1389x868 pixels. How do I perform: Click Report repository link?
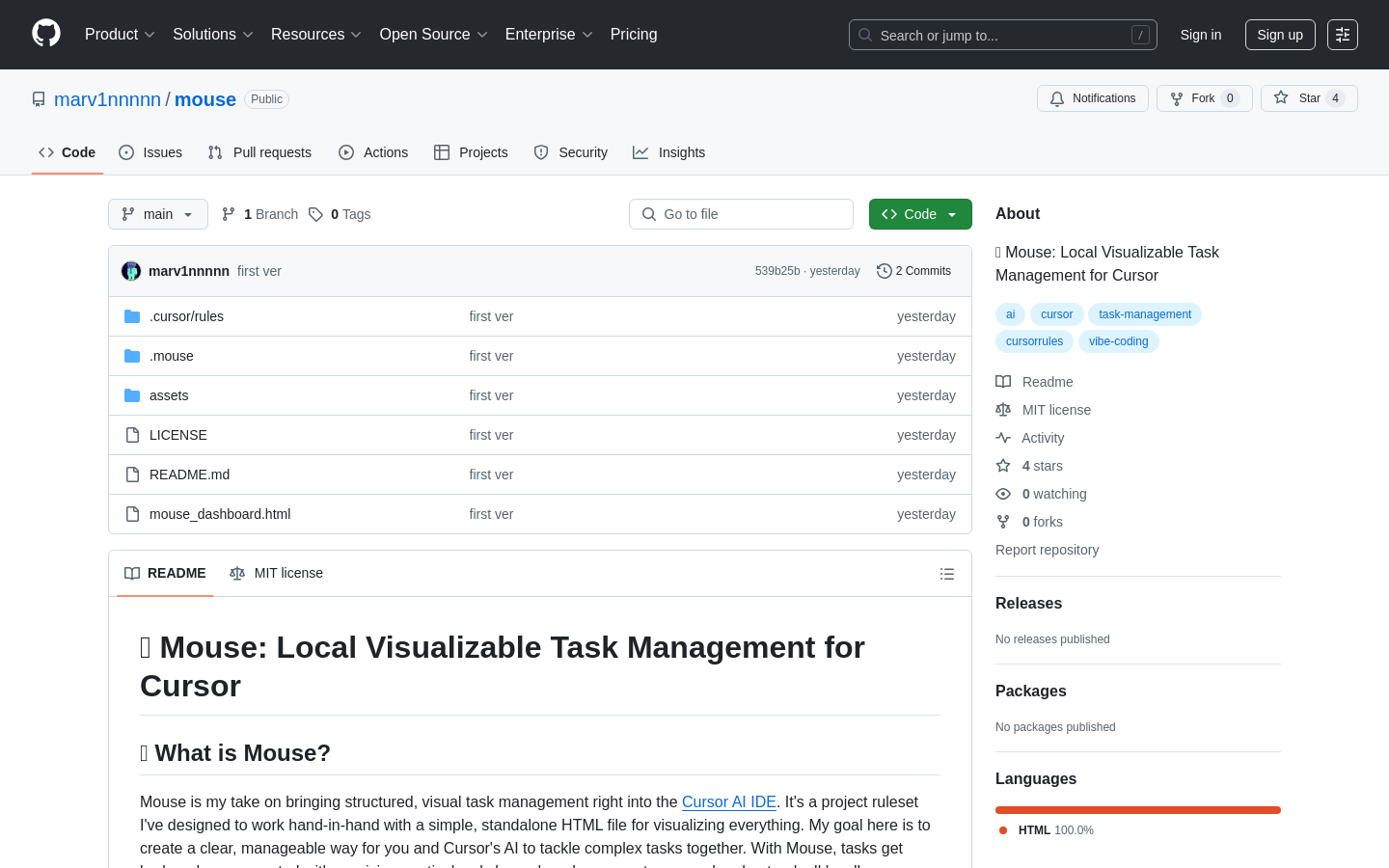tap(1047, 550)
